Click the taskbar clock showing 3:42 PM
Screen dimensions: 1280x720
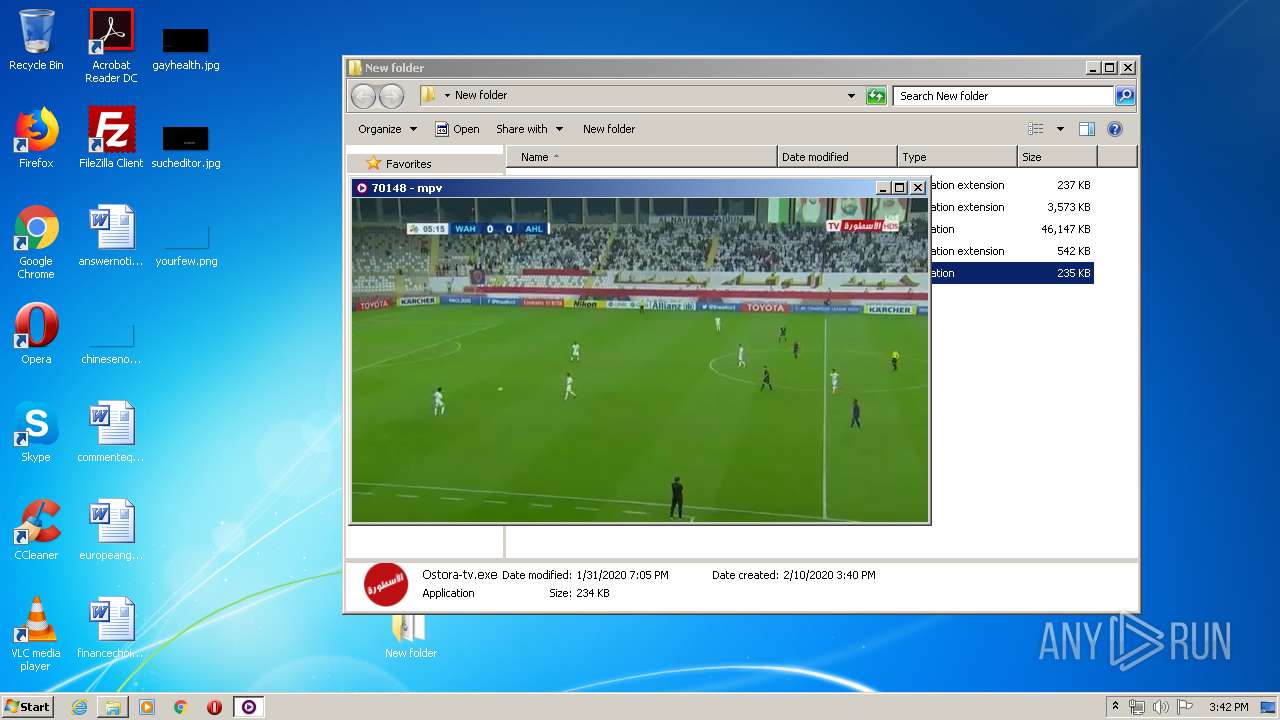point(1228,707)
